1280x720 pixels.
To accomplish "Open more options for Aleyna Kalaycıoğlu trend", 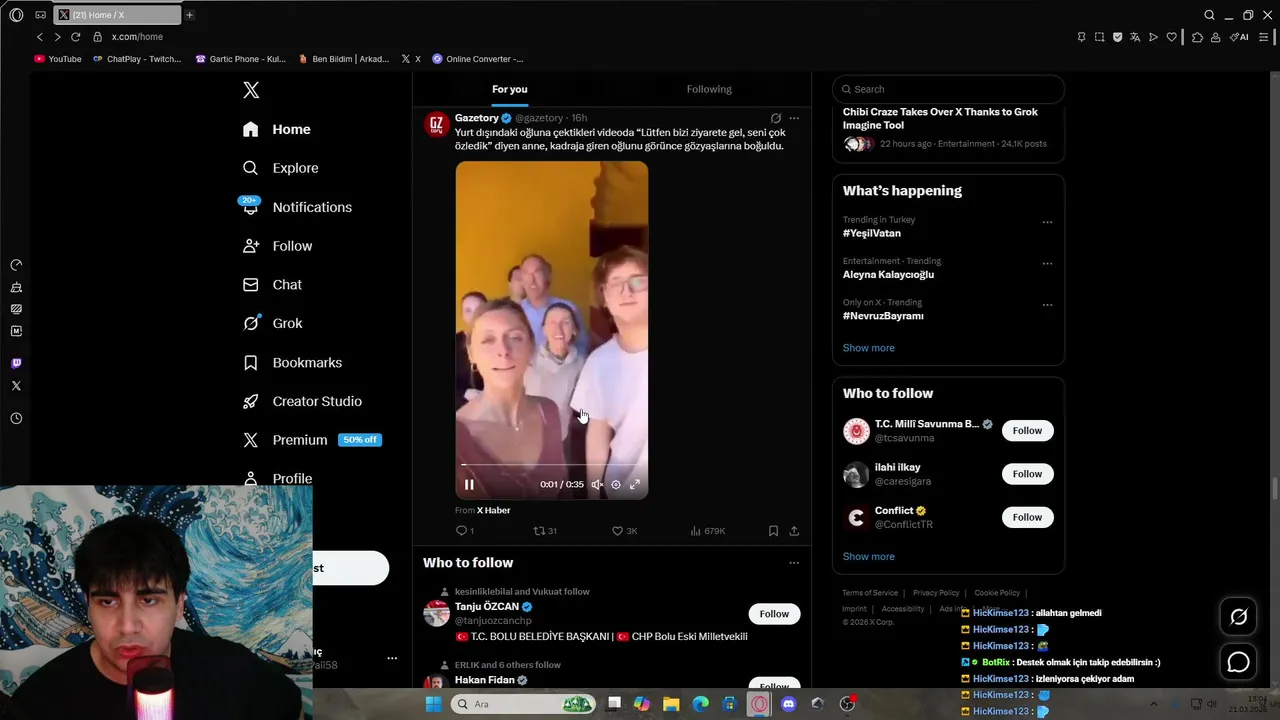I will [1047, 264].
